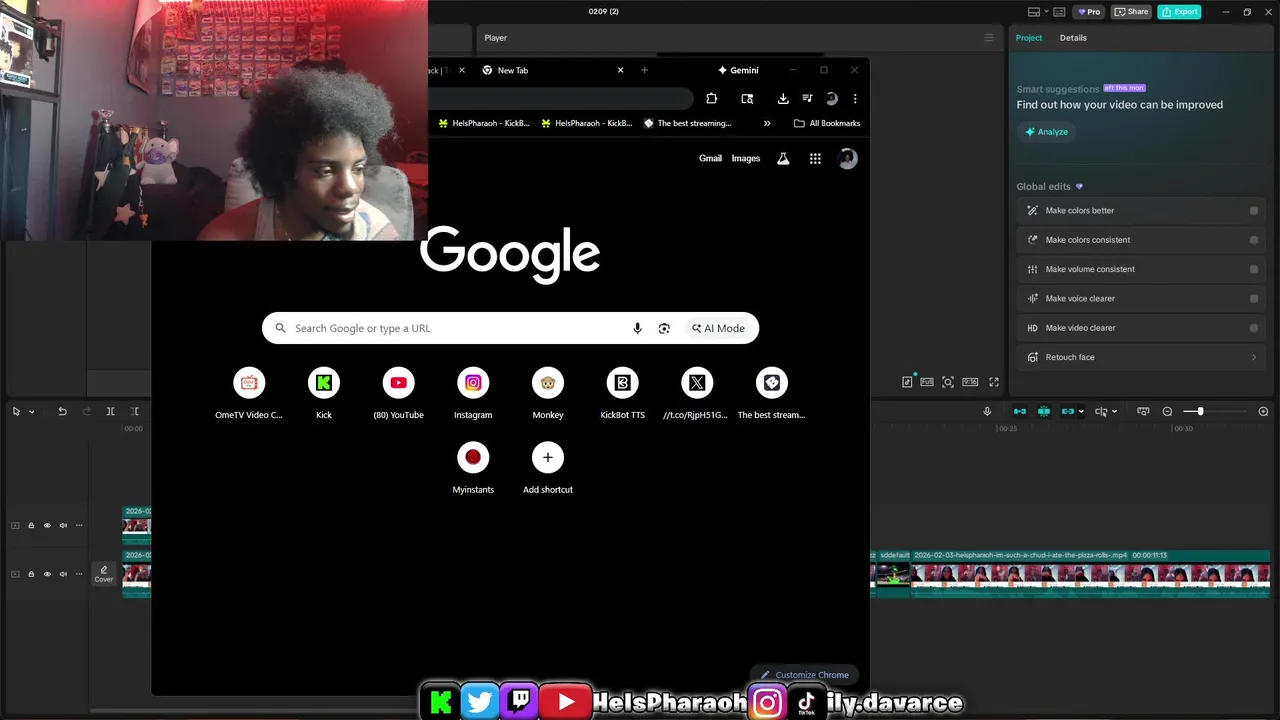Open the Pro upgrade badge

1088,12
